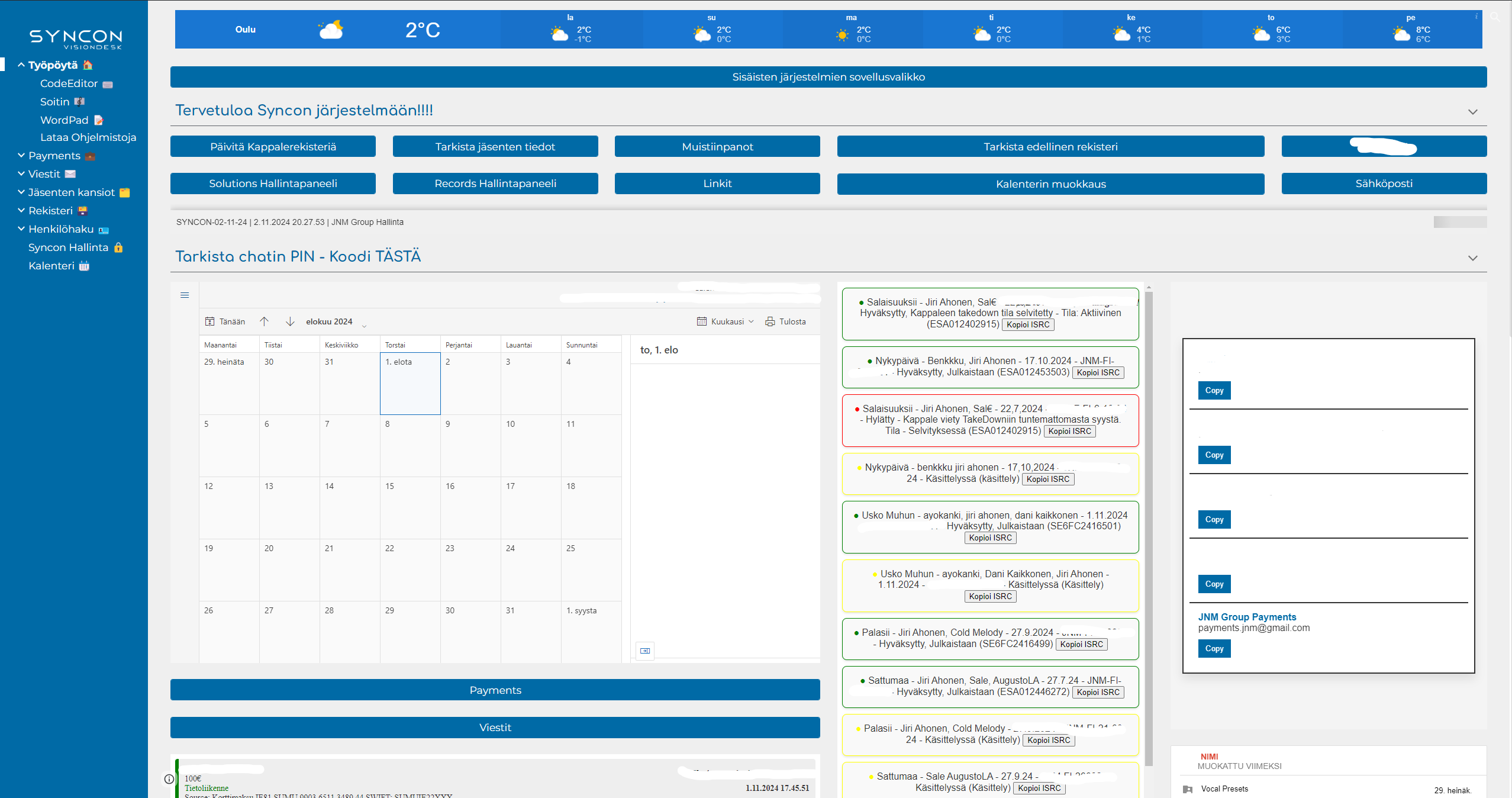Click Tarkista edellinen rekisteri icon button
This screenshot has height=798, width=1512.
(x=1049, y=146)
